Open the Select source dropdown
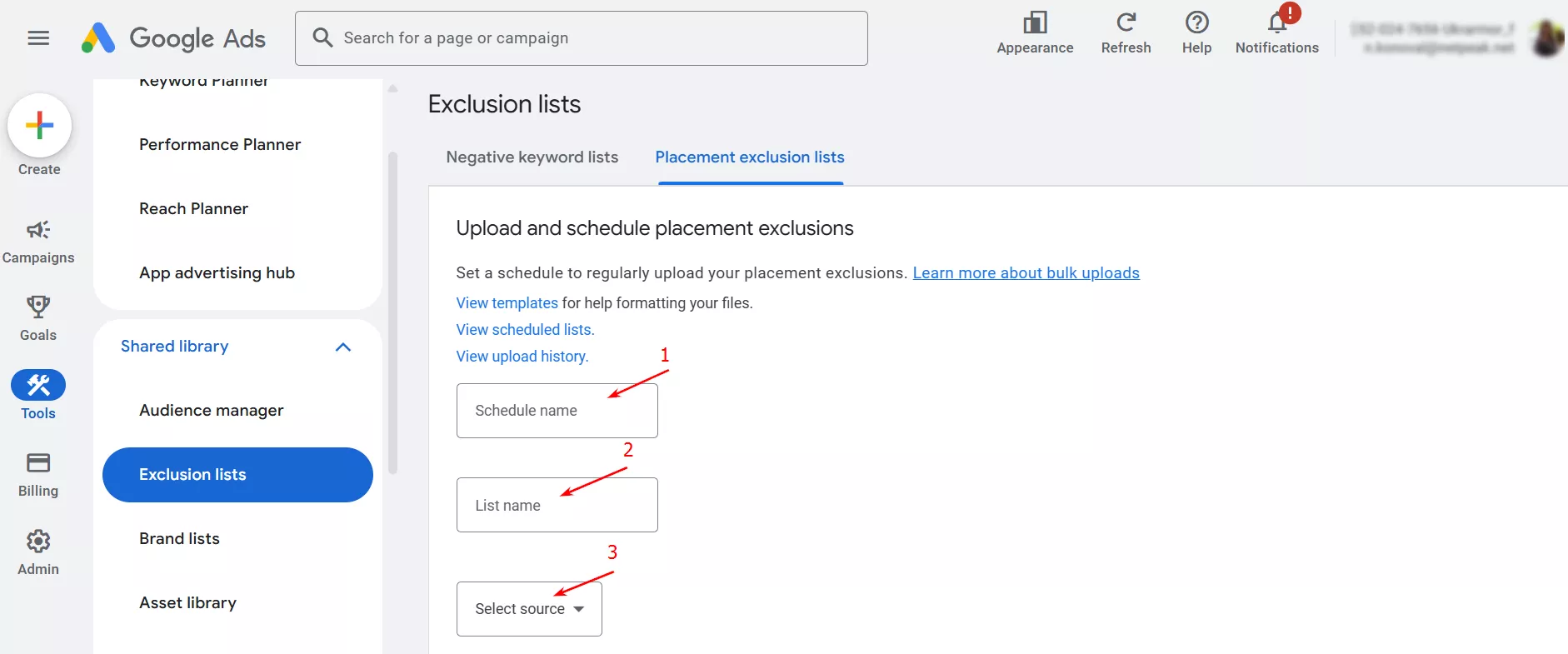1568x654 pixels. 529,609
